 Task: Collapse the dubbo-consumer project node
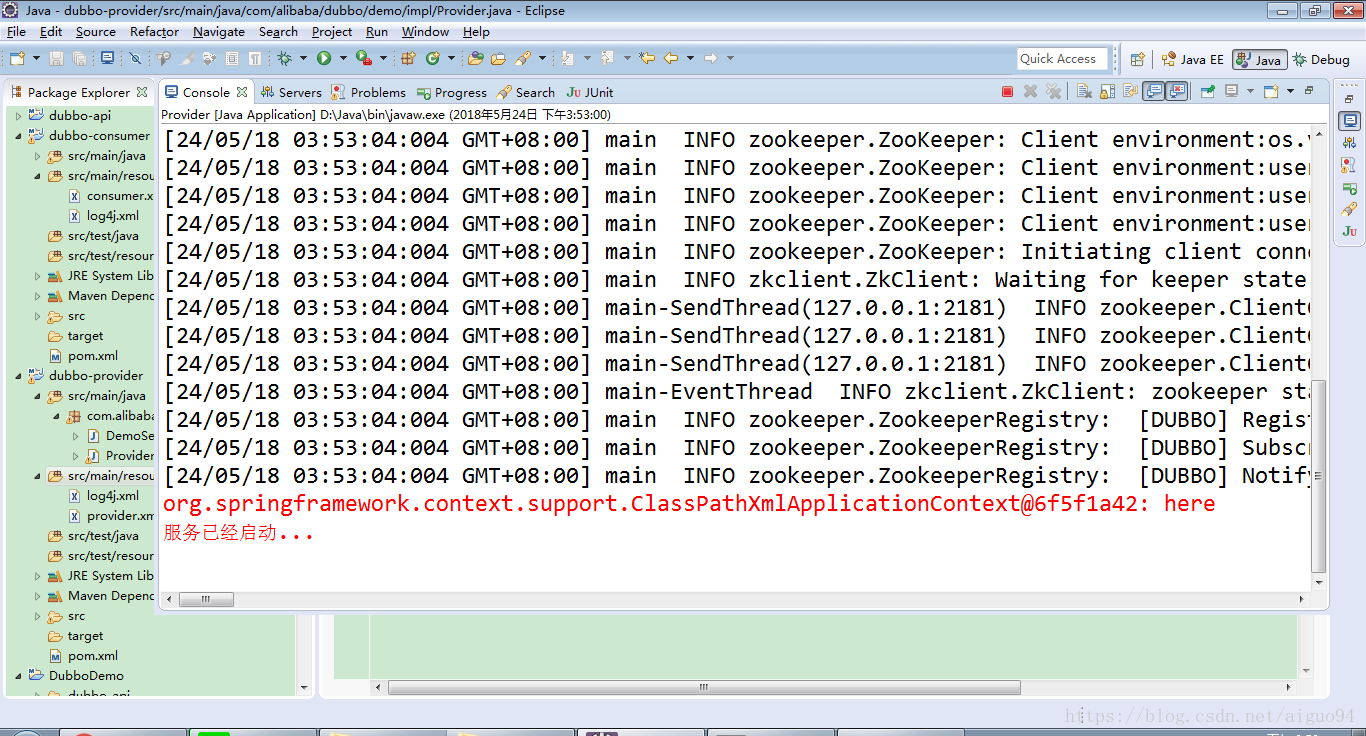click(x=18, y=136)
